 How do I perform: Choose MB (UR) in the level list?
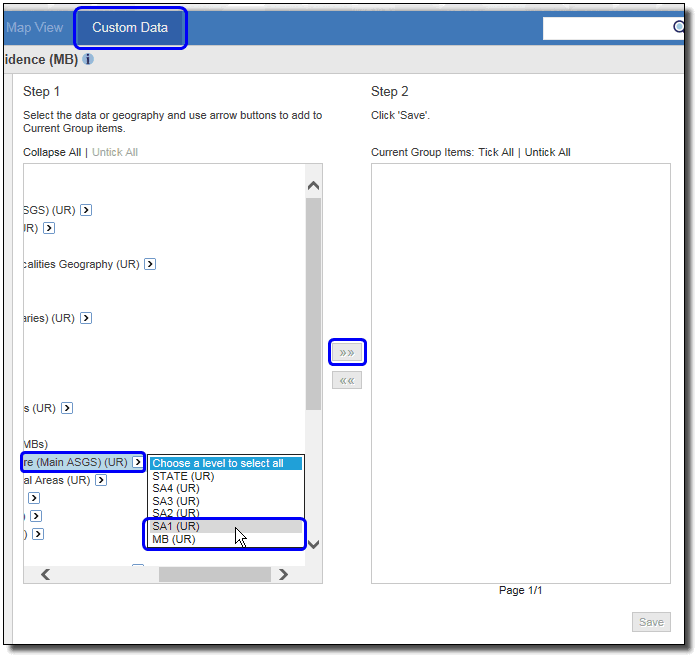point(174,539)
